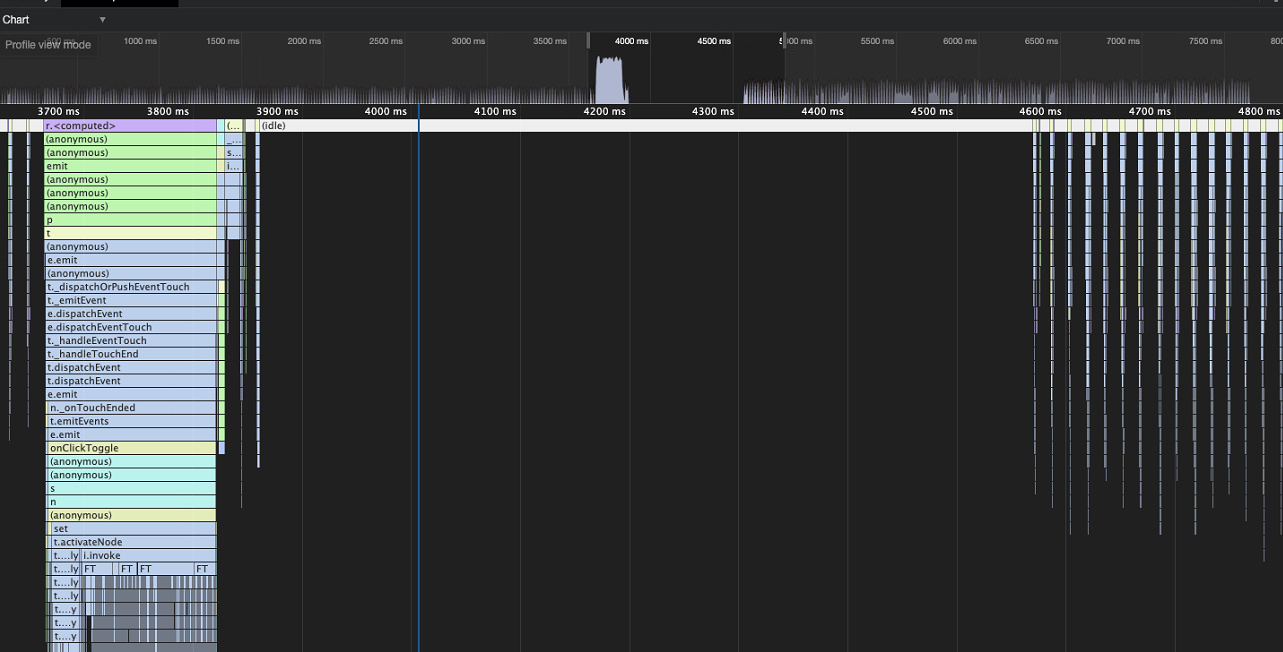Image resolution: width=1283 pixels, height=652 pixels.
Task: Click the 6000 ms overview marker
Action: (959, 41)
